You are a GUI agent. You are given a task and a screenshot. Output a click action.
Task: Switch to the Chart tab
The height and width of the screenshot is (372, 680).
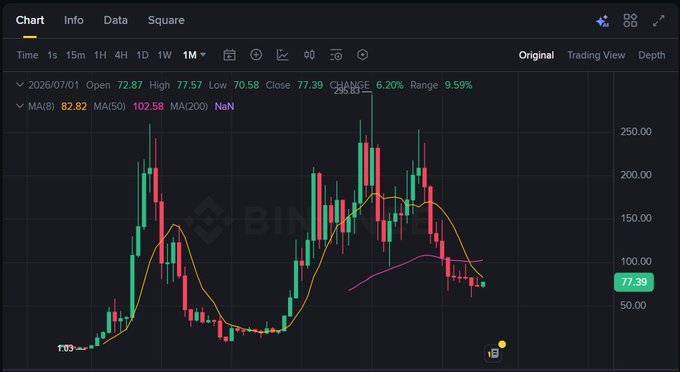[x=30, y=20]
